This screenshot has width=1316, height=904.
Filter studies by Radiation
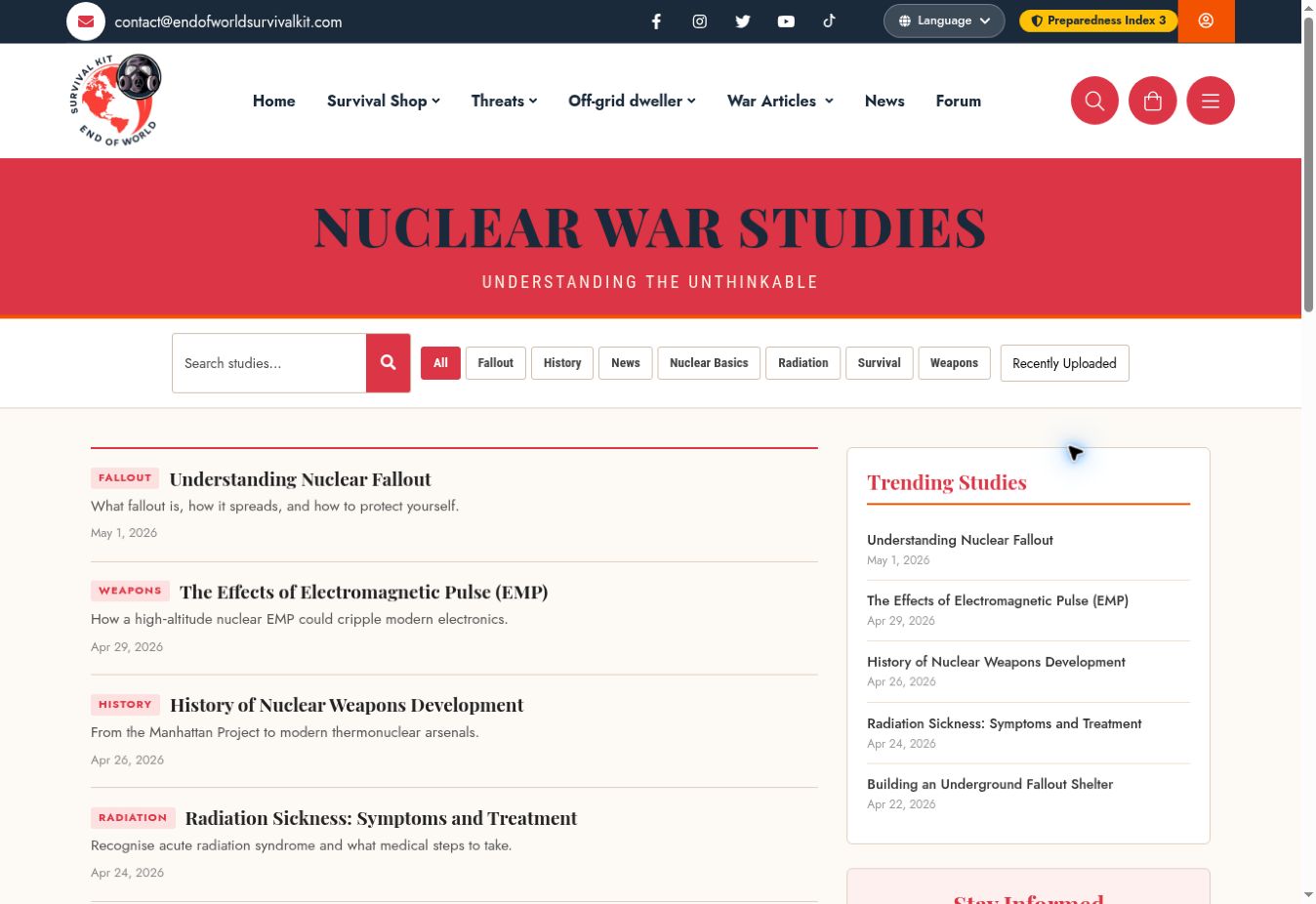tap(803, 363)
